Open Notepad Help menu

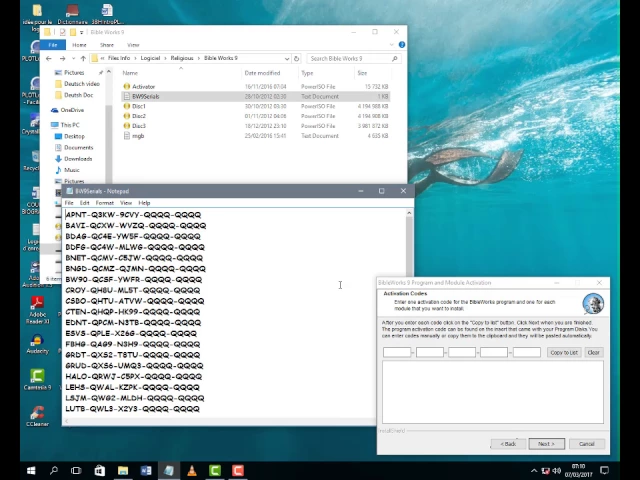pyautogui.click(x=144, y=203)
